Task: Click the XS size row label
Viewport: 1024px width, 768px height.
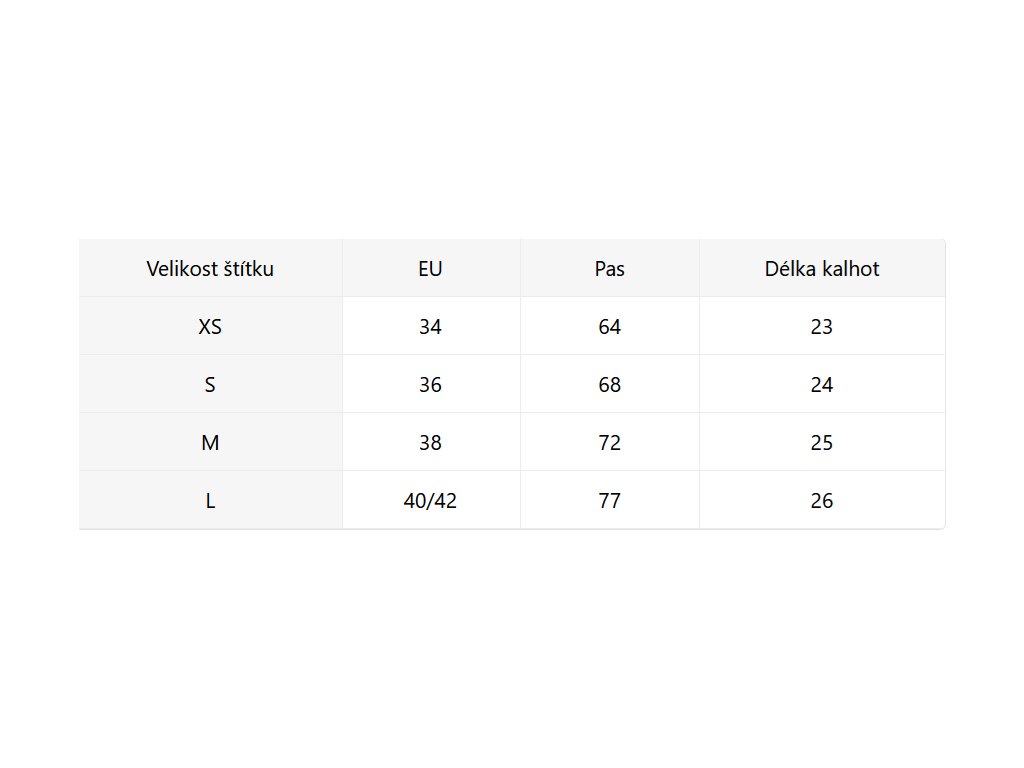Action: coord(210,327)
